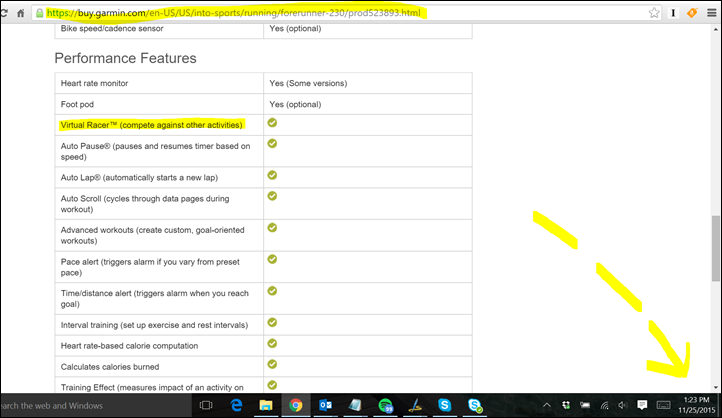This screenshot has width=722, height=418.
Task: Show hidden system tray icons
Action: pos(547,406)
